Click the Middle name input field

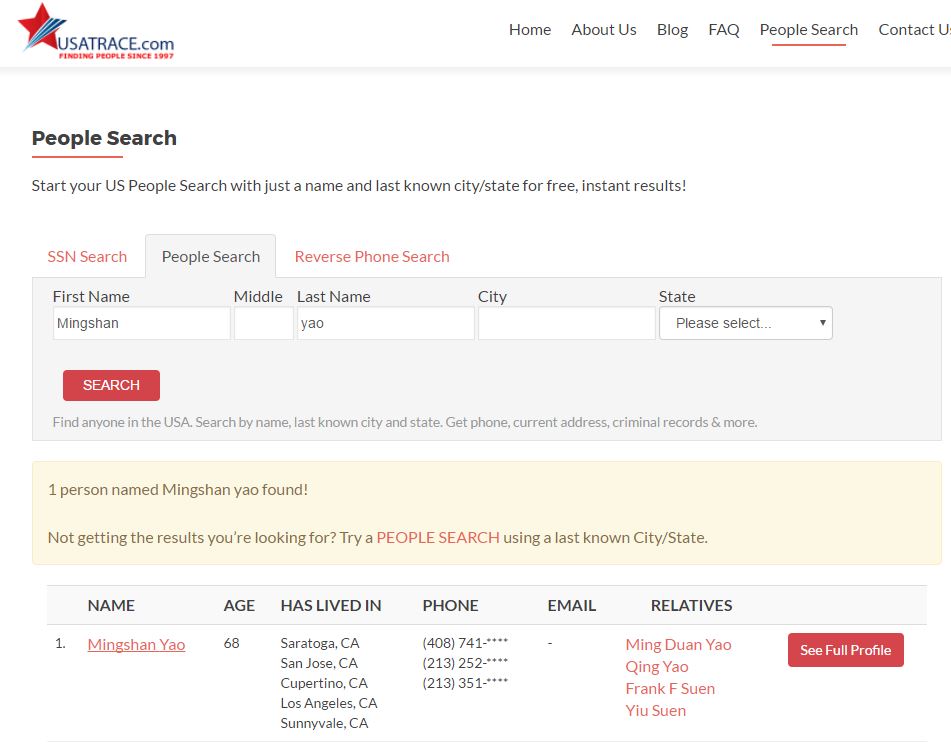263,323
